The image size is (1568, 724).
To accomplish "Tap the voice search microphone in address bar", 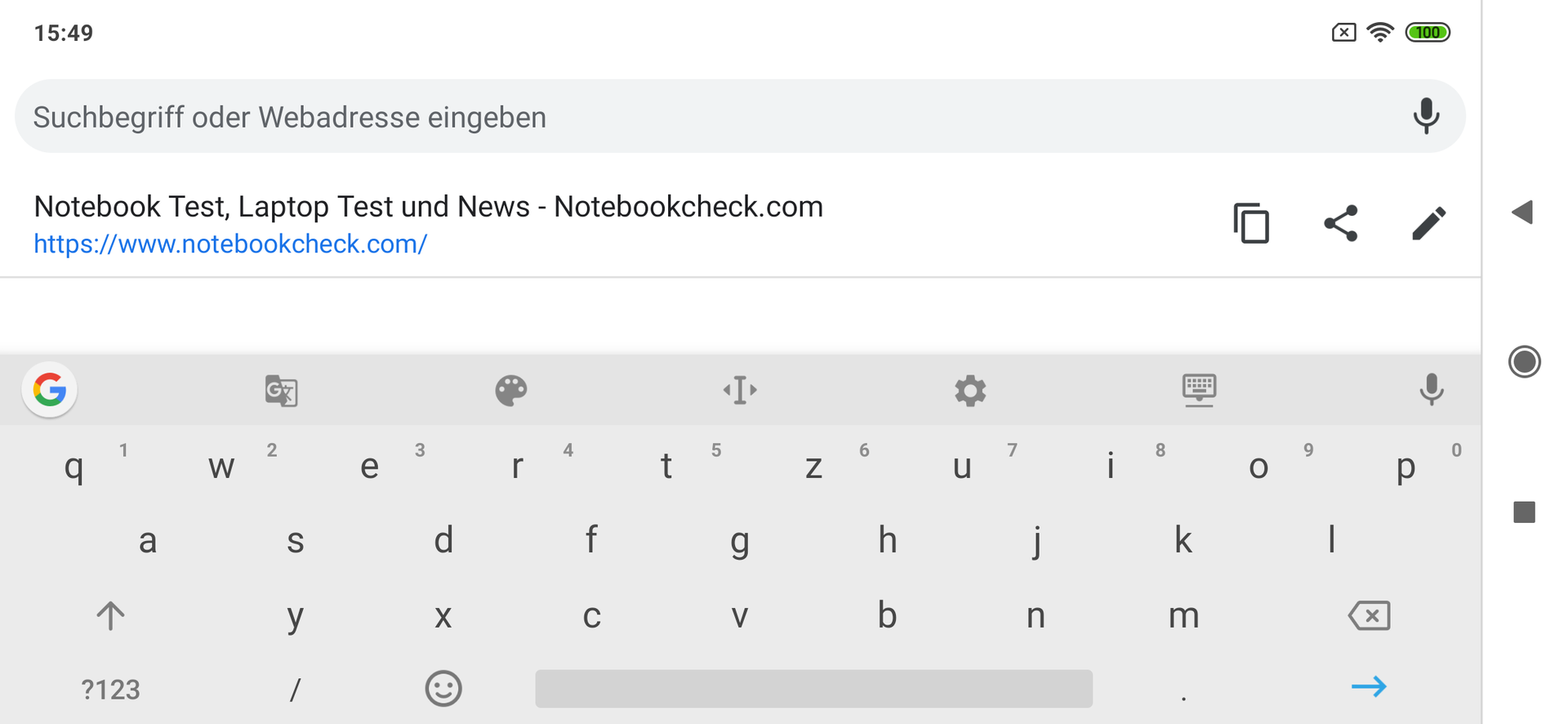I will click(1426, 116).
